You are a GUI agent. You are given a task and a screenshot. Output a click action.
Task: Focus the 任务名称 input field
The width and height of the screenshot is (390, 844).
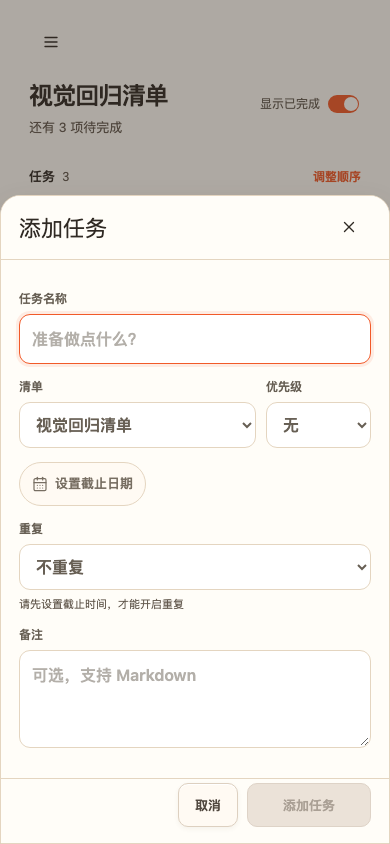pyautogui.click(x=195, y=339)
